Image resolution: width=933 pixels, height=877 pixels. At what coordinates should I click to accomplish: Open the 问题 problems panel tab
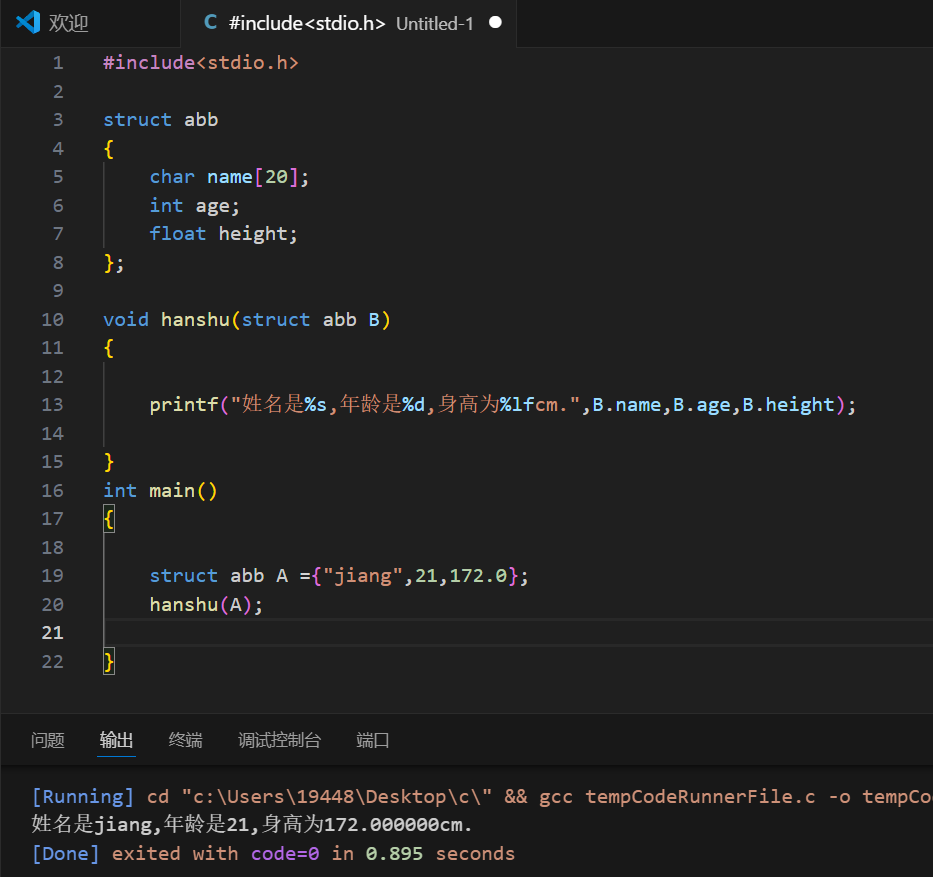click(x=48, y=740)
